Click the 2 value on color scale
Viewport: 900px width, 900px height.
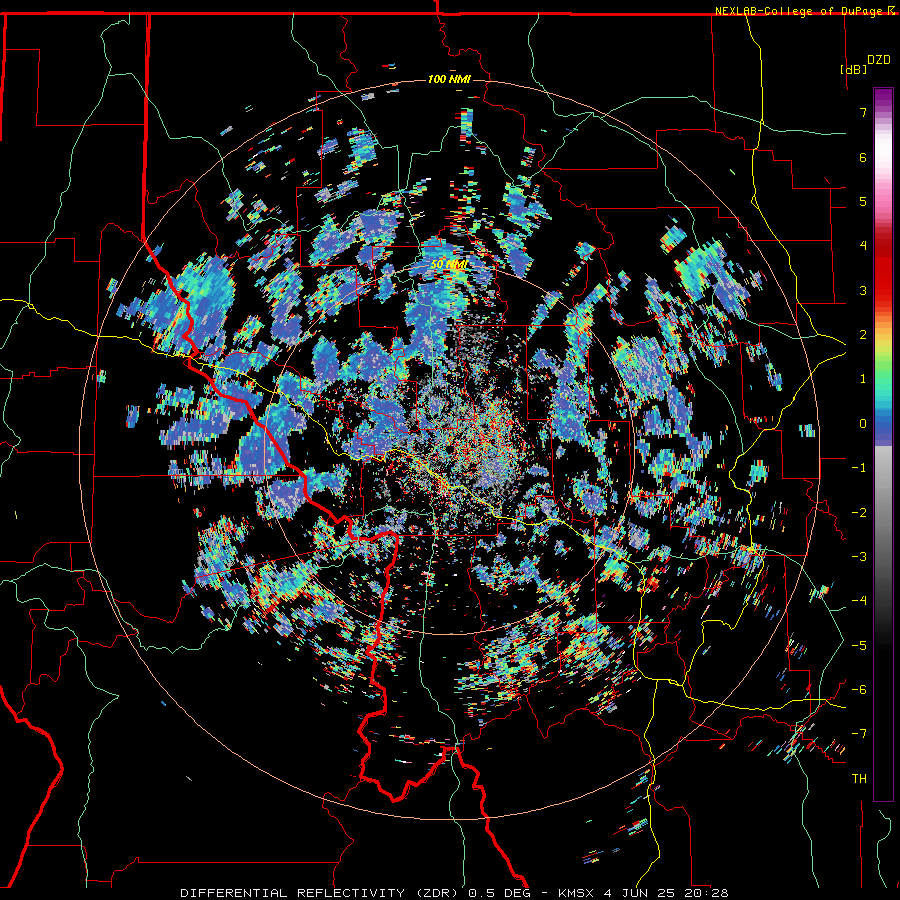(863, 335)
